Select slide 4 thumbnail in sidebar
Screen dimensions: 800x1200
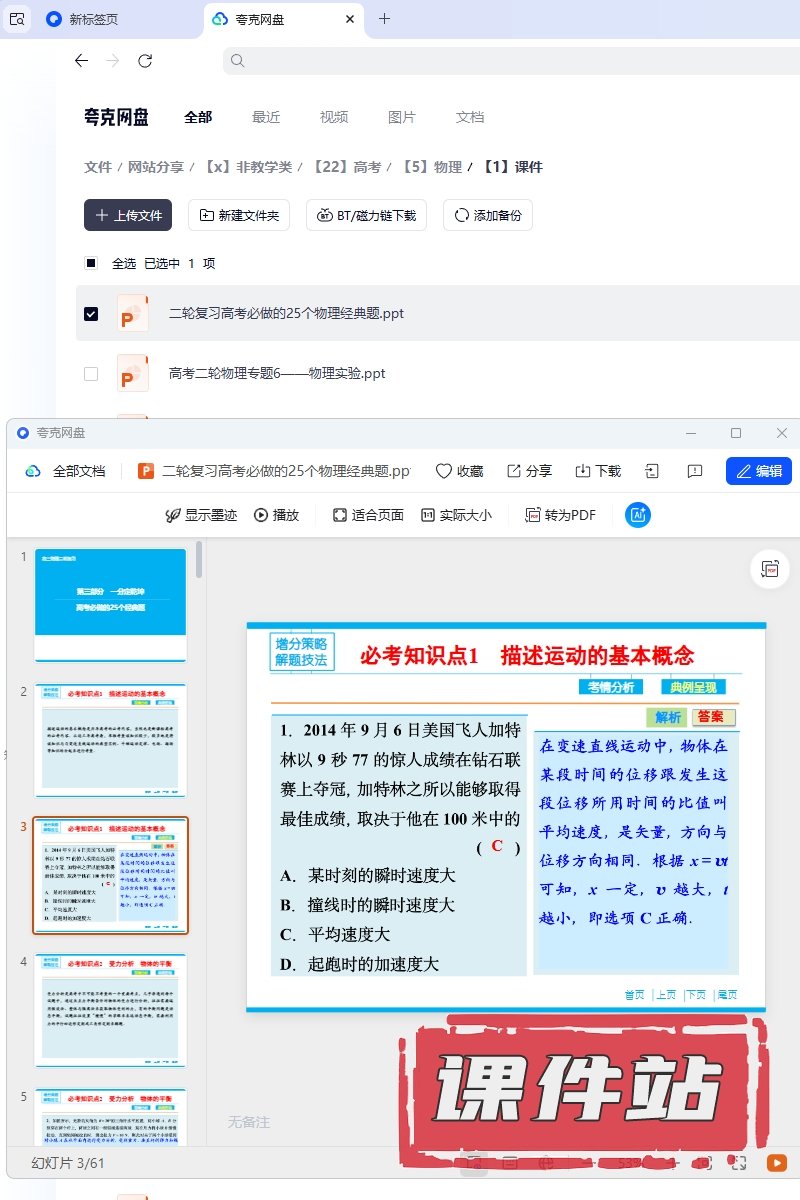click(110, 1010)
